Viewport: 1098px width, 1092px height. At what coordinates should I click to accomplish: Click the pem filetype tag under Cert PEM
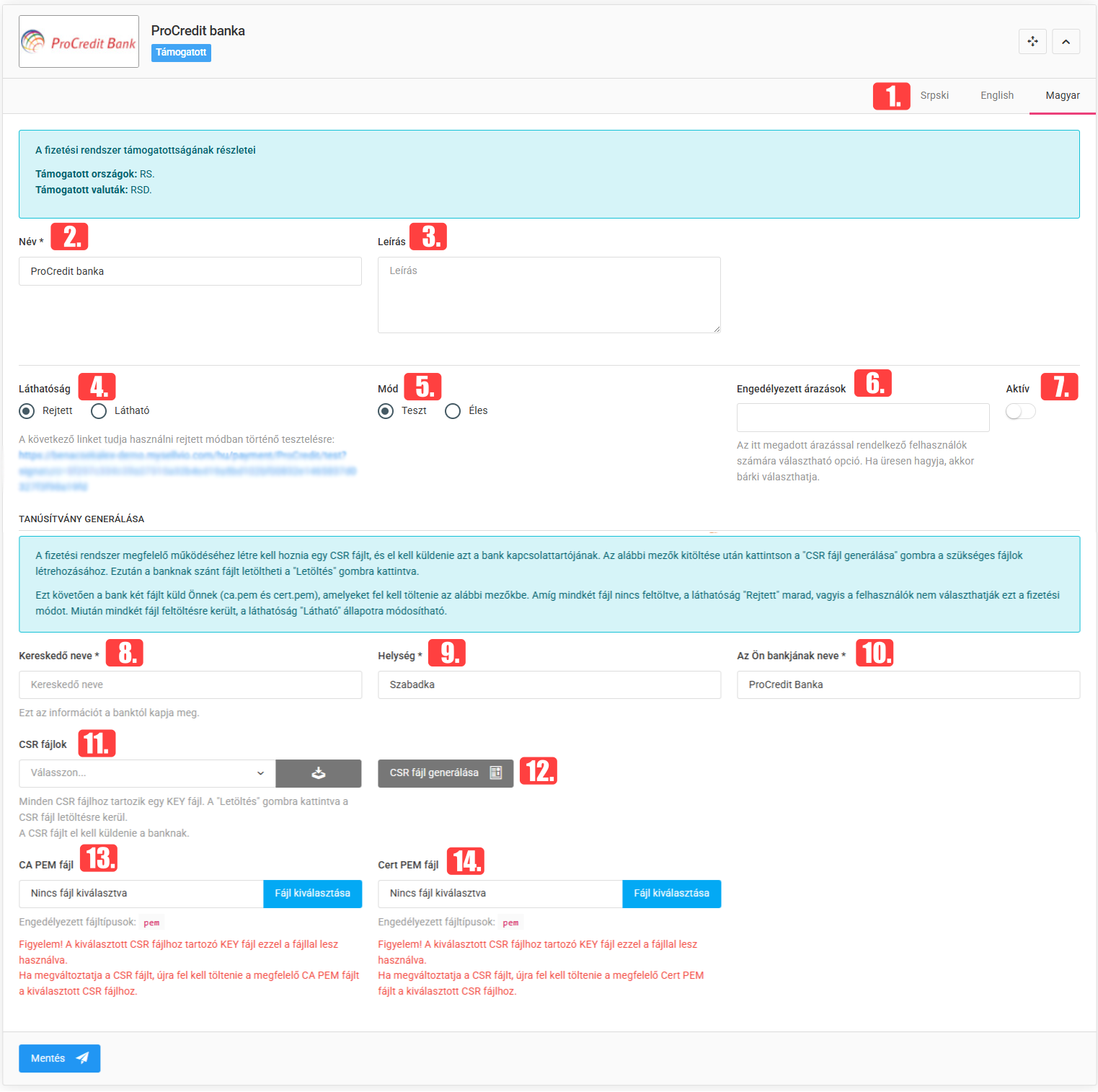pos(510,923)
